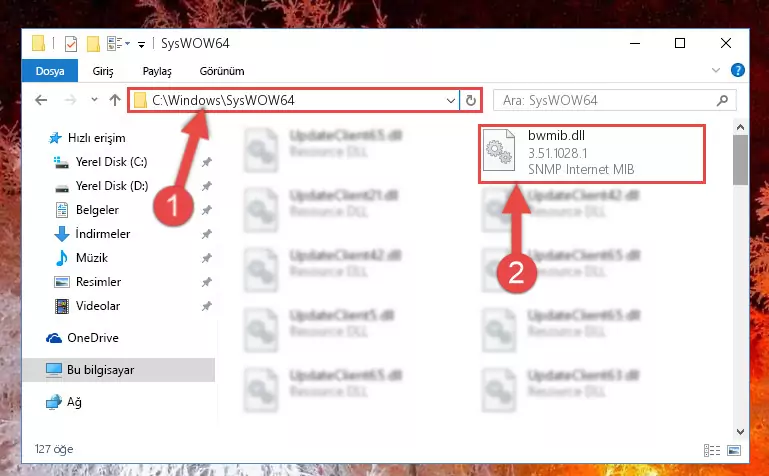Expand the address bar history dropdown
This screenshot has width=769, height=476.
(451, 101)
